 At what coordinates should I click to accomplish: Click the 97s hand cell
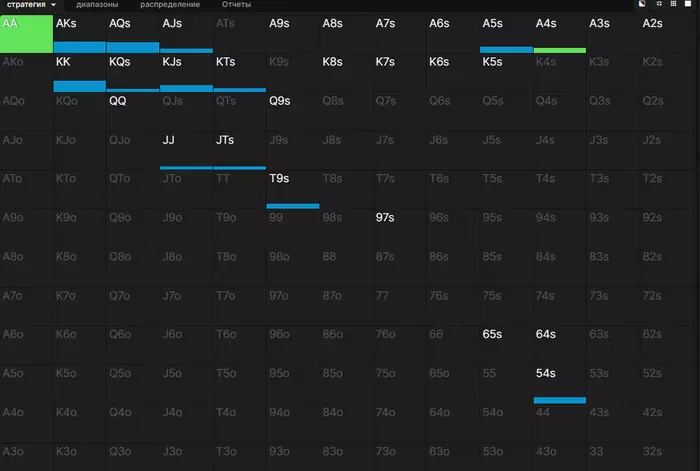[x=400, y=228]
